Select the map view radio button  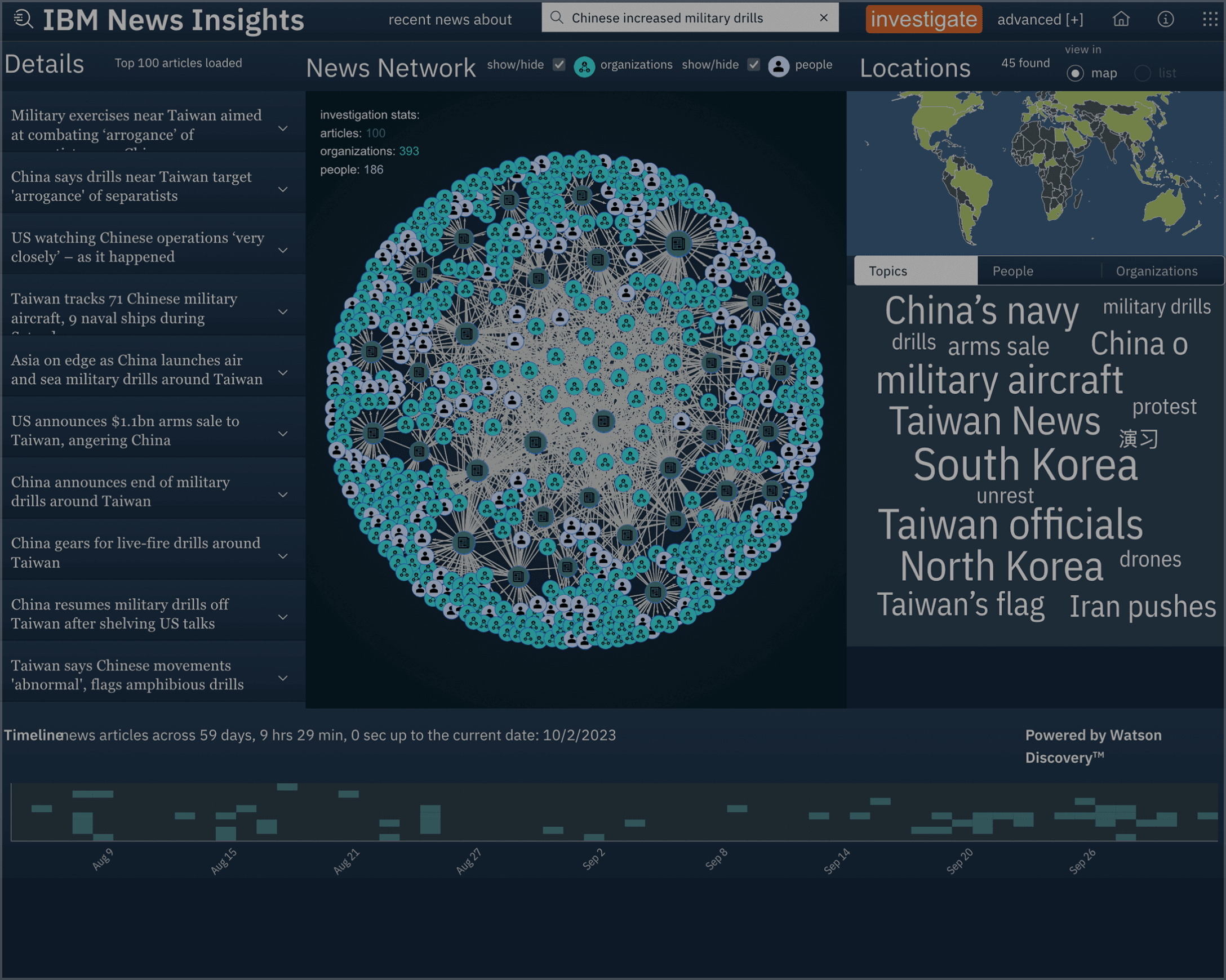click(x=1075, y=73)
